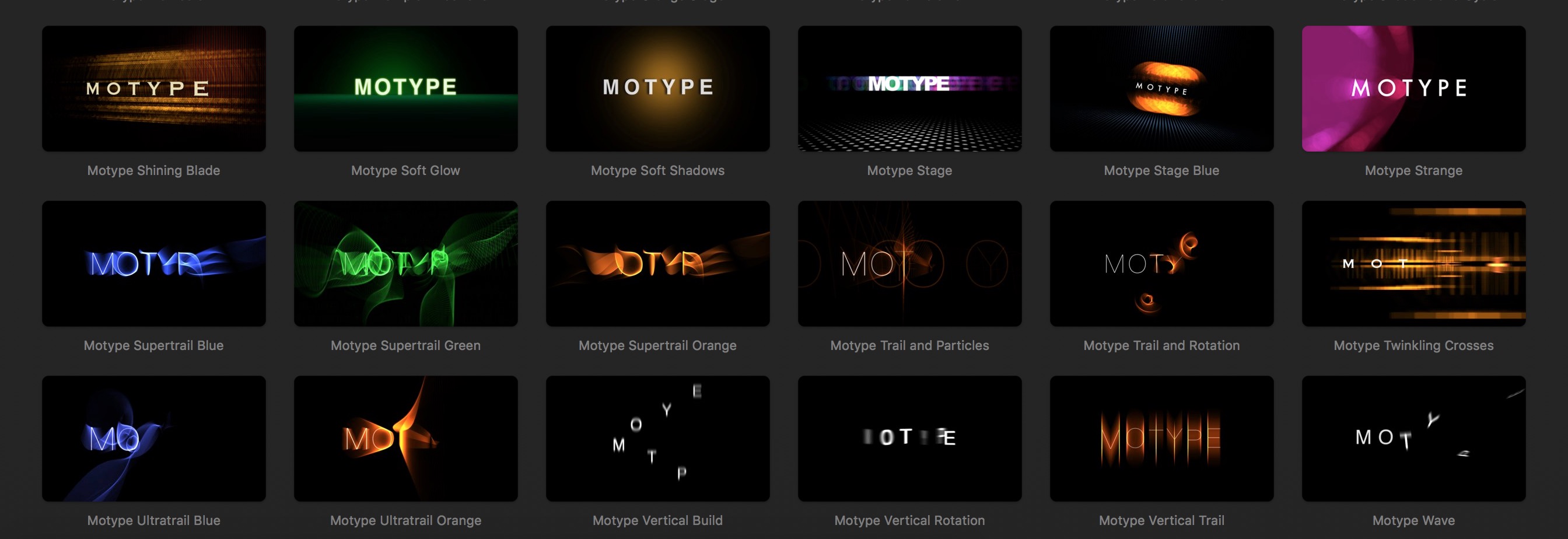Click the "Motype Stage Blue" caption
Screen dimensions: 1568x539
1162,171
